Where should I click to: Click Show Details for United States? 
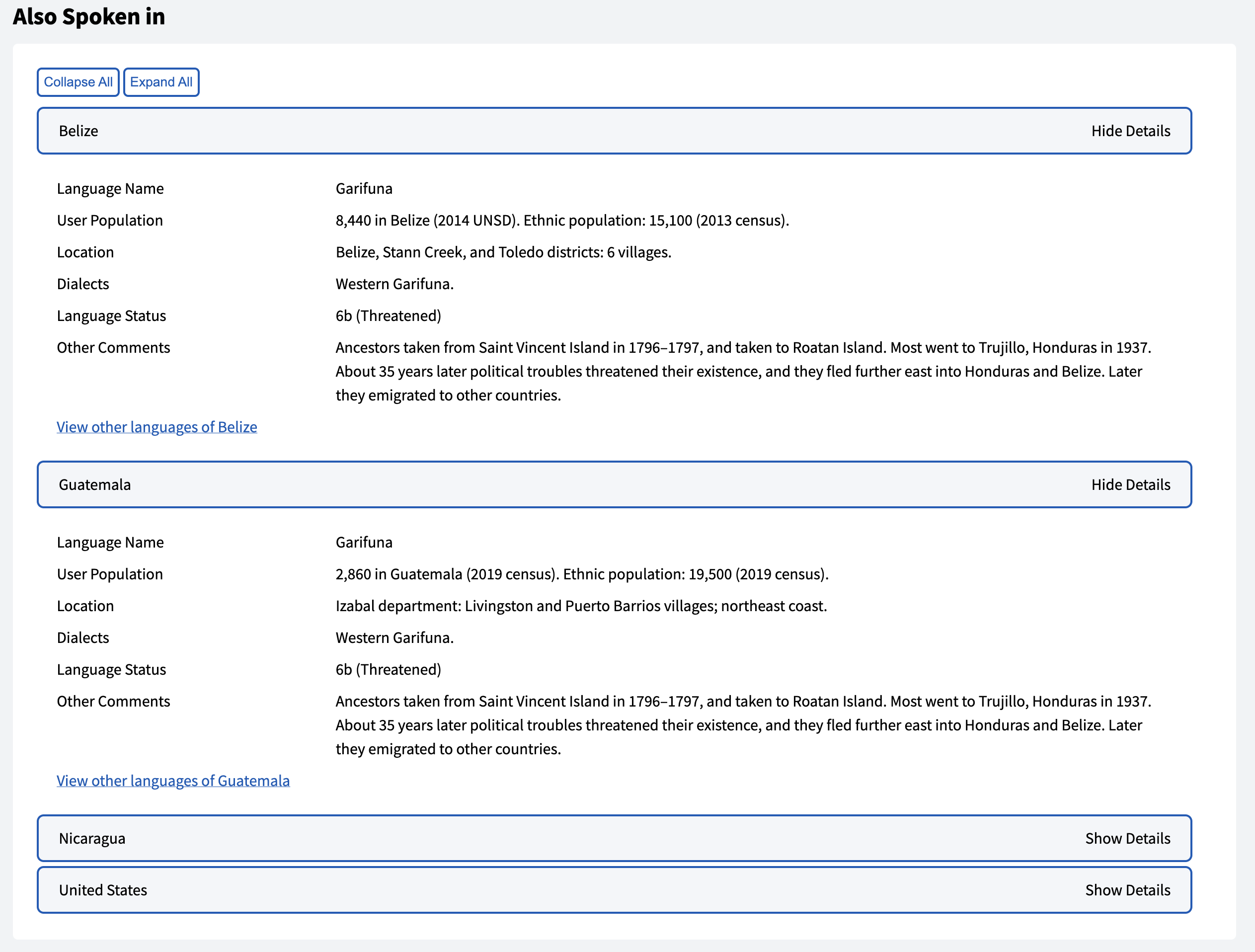click(1127, 890)
